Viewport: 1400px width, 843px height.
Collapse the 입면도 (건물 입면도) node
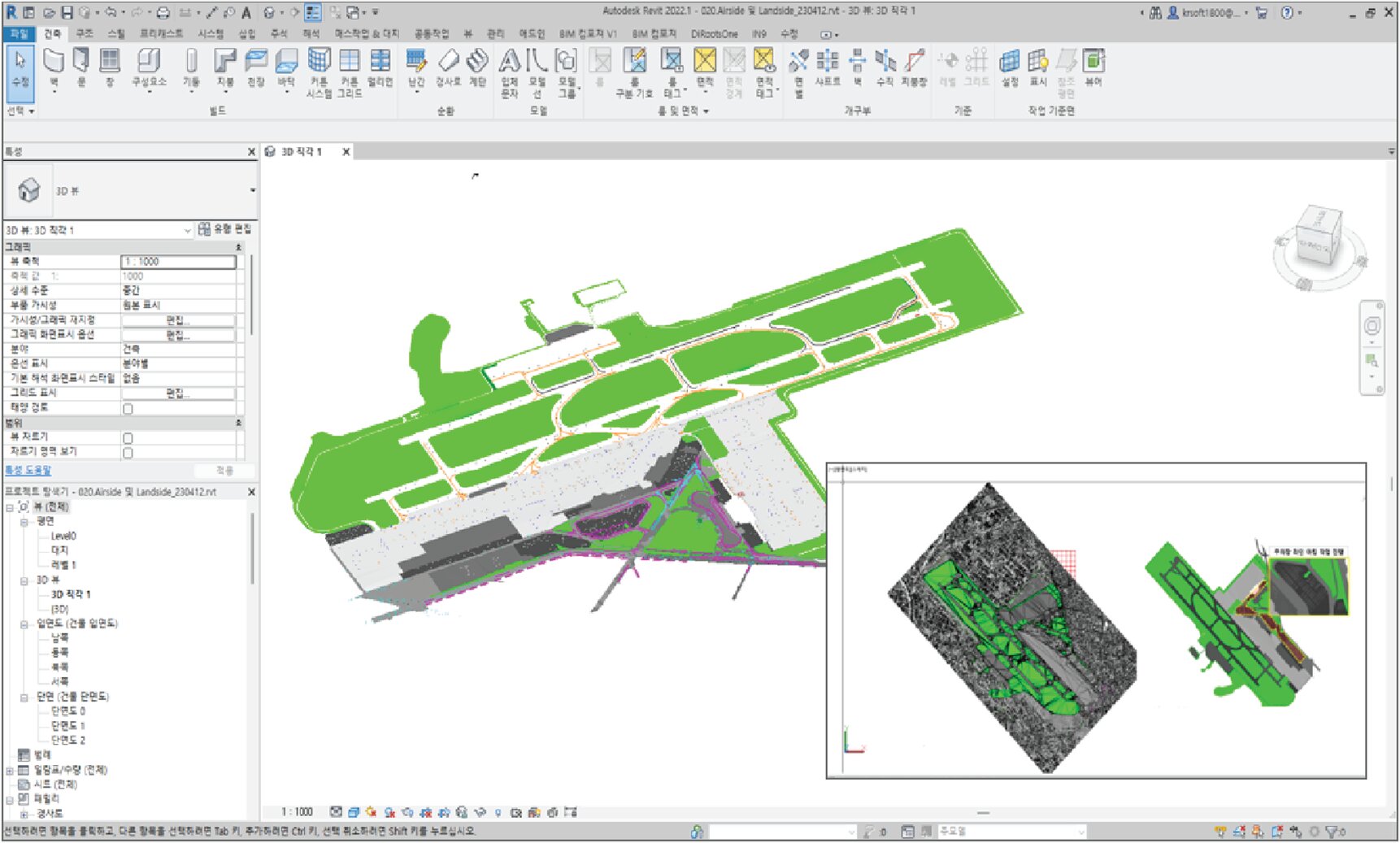click(24, 624)
